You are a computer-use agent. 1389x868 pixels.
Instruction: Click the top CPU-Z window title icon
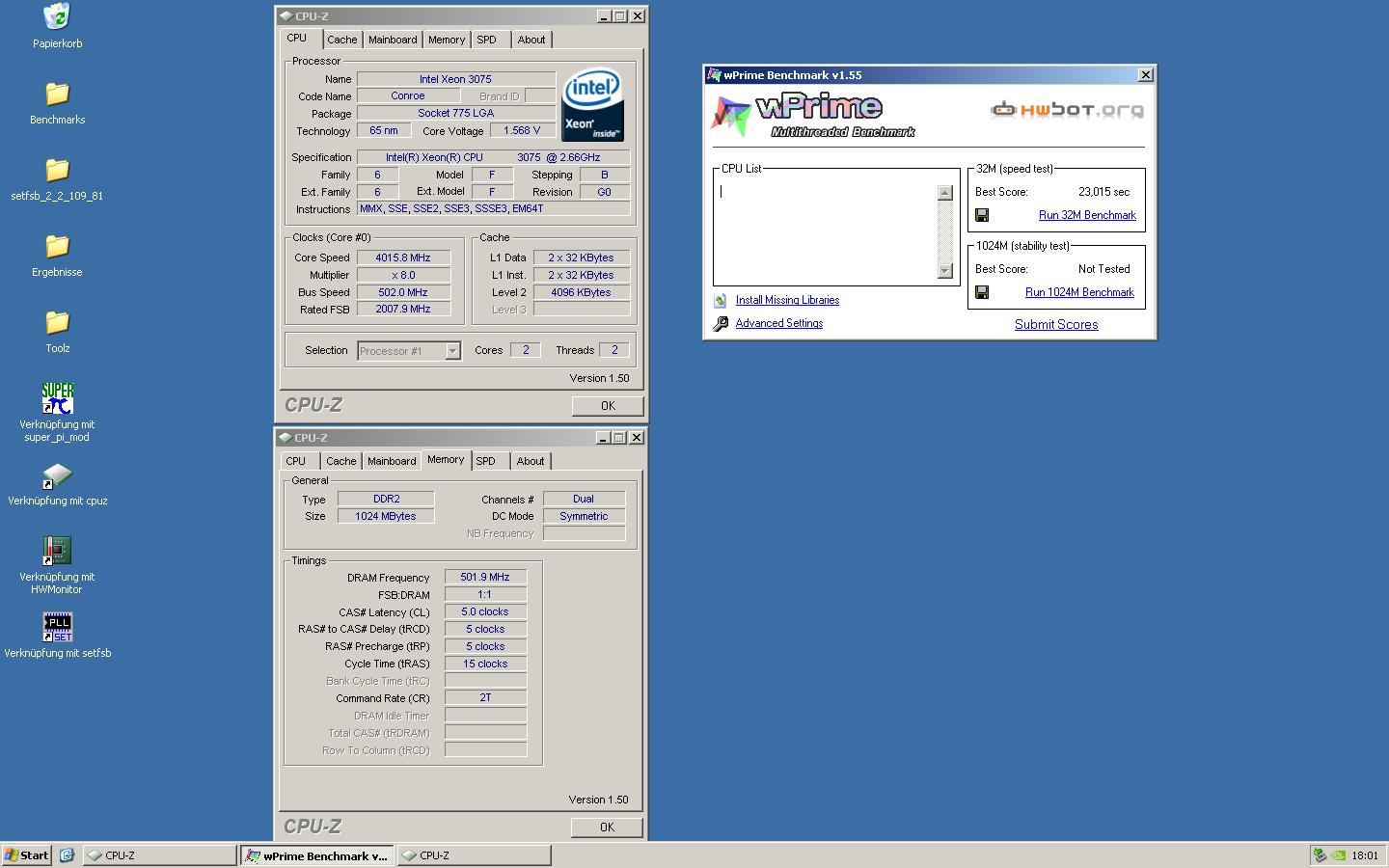pyautogui.click(x=286, y=16)
